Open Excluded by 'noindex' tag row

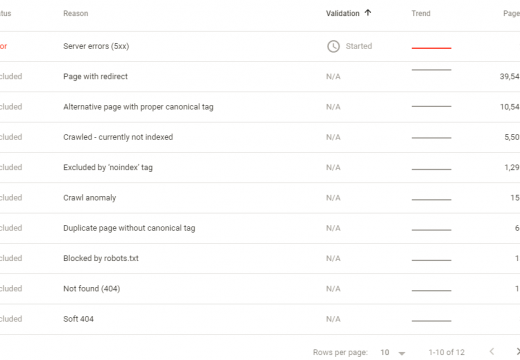tap(260, 167)
